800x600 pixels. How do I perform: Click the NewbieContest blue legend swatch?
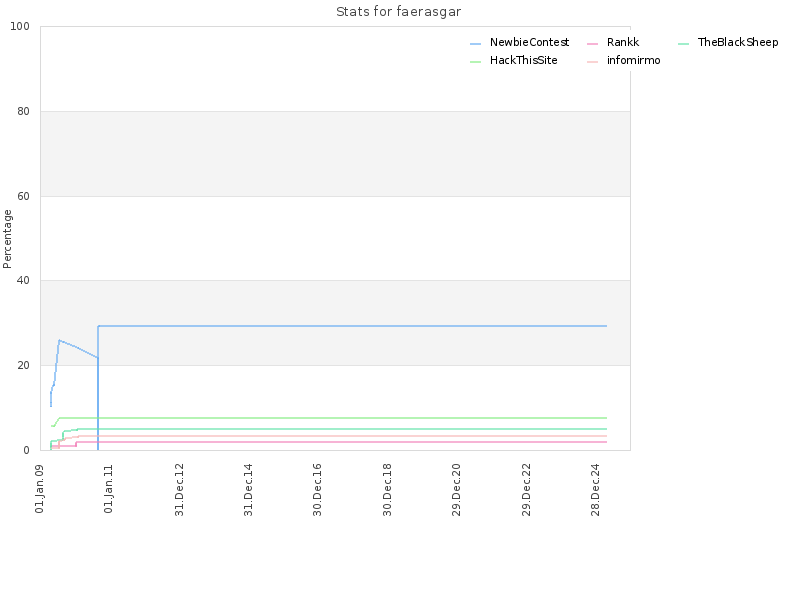coord(476,44)
